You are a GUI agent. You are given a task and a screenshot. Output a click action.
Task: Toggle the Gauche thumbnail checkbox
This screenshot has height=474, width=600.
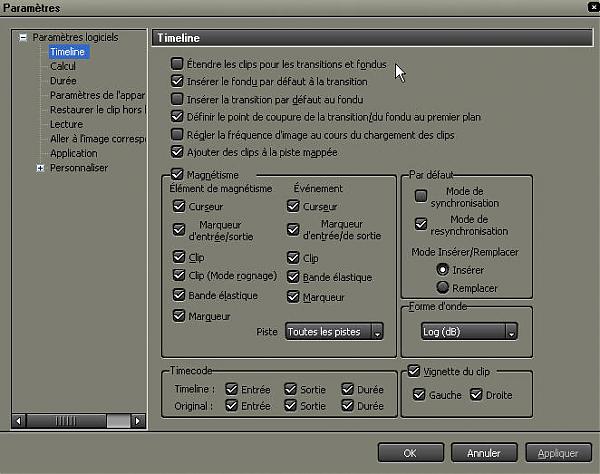(419, 394)
